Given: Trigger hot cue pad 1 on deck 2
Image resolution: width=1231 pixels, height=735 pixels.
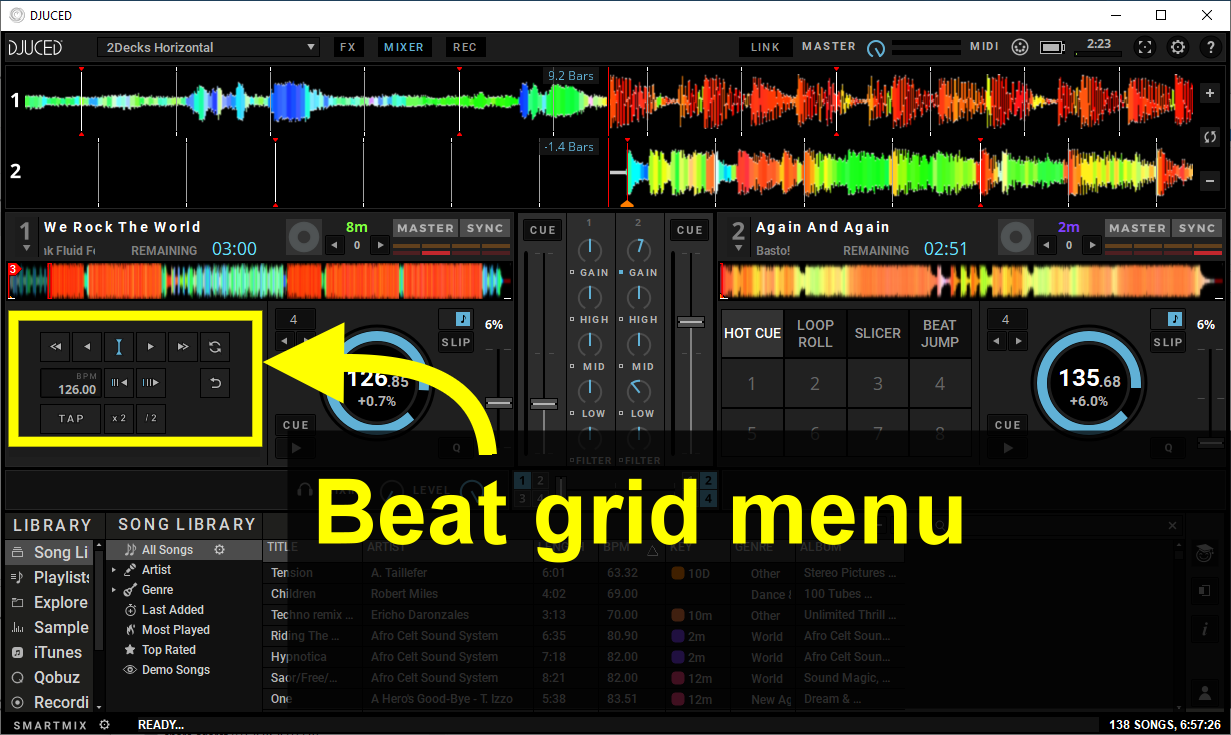Looking at the screenshot, I should click(x=752, y=383).
